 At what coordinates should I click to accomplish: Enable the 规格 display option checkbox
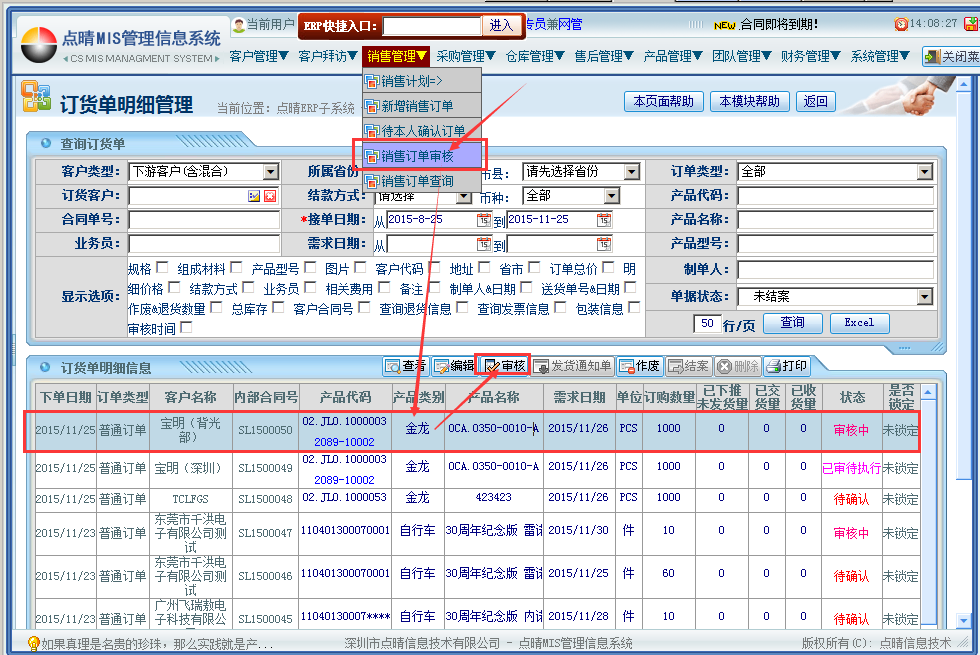click(x=161, y=268)
